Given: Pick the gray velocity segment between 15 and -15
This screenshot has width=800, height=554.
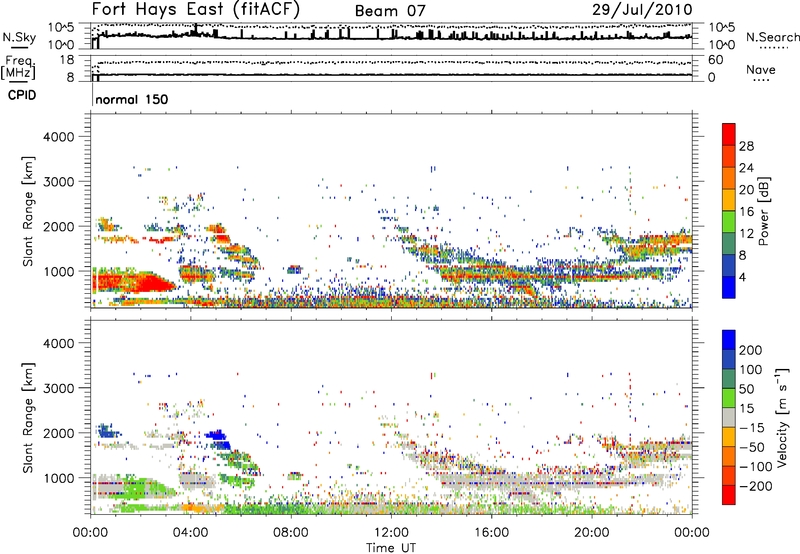Looking at the screenshot, I should 729,418.
